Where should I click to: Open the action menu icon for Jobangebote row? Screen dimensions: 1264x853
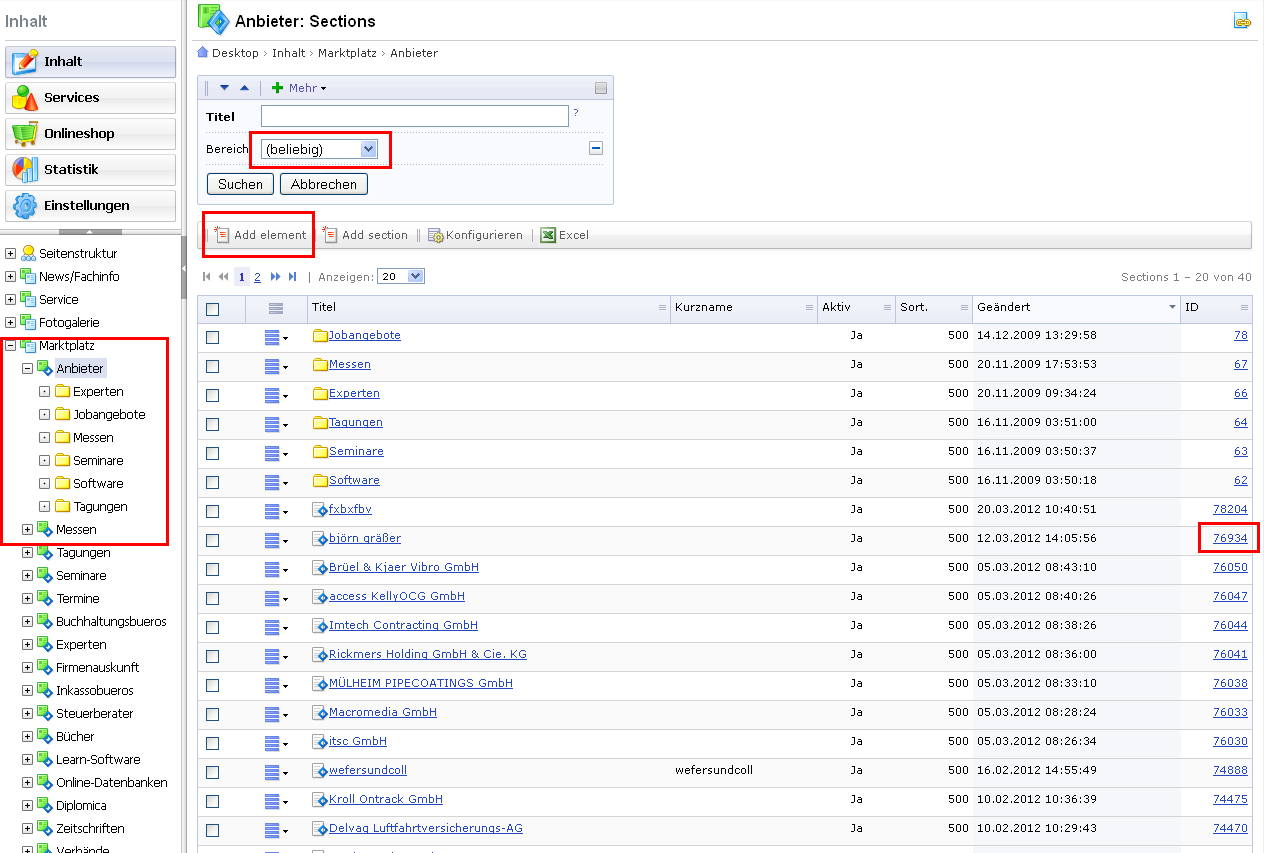(x=276, y=337)
